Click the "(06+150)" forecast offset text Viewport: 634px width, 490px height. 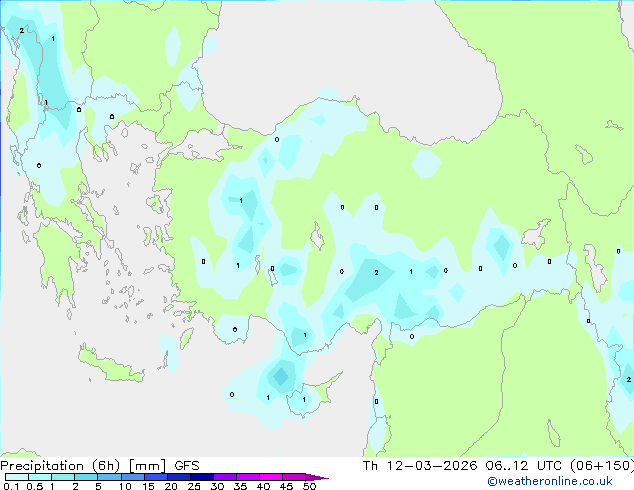[x=601, y=466]
